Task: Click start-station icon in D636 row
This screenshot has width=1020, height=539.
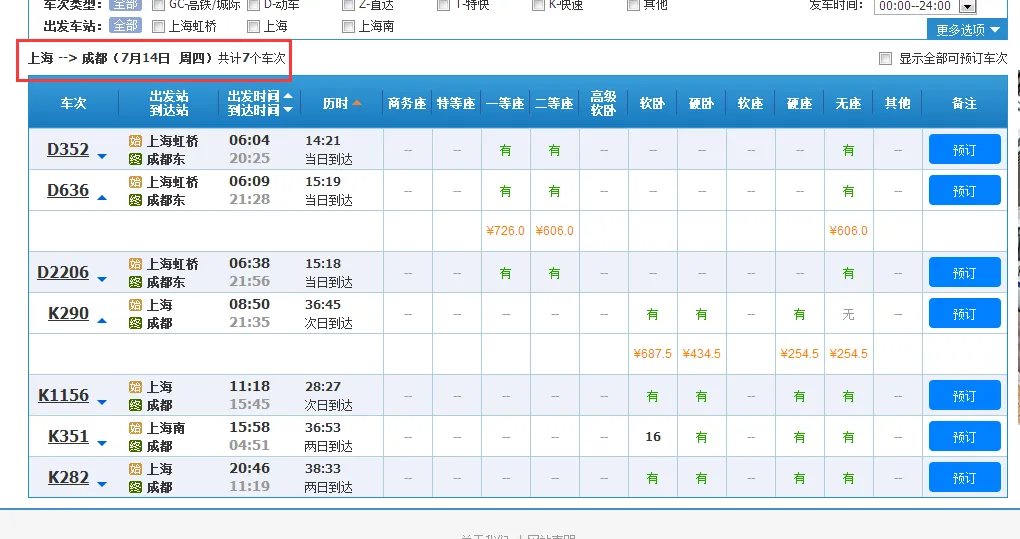Action: click(x=135, y=182)
